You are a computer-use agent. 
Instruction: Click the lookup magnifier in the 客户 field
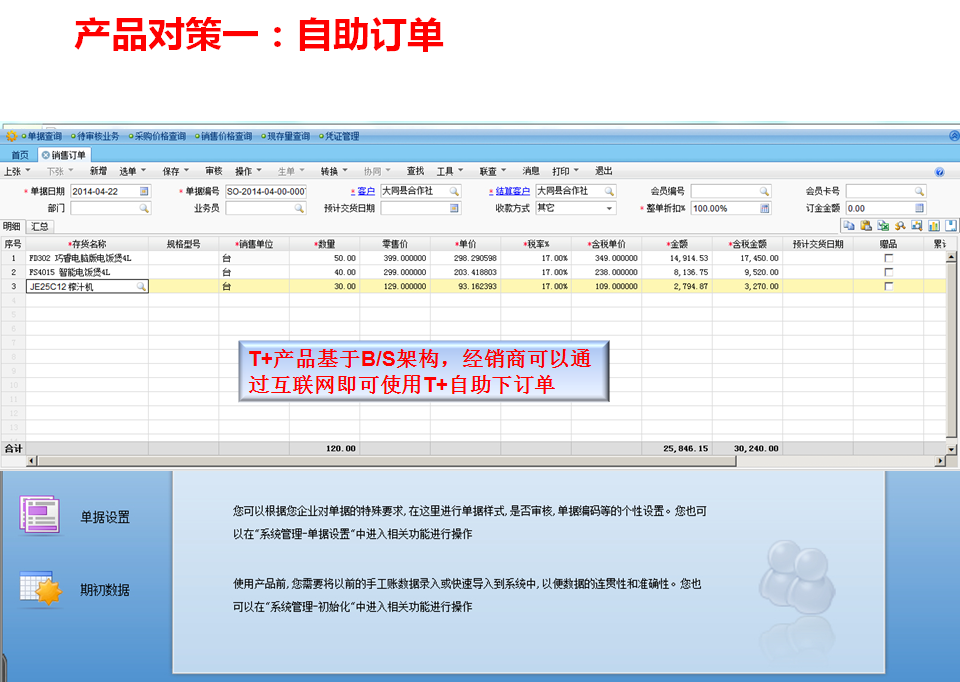coord(454,191)
